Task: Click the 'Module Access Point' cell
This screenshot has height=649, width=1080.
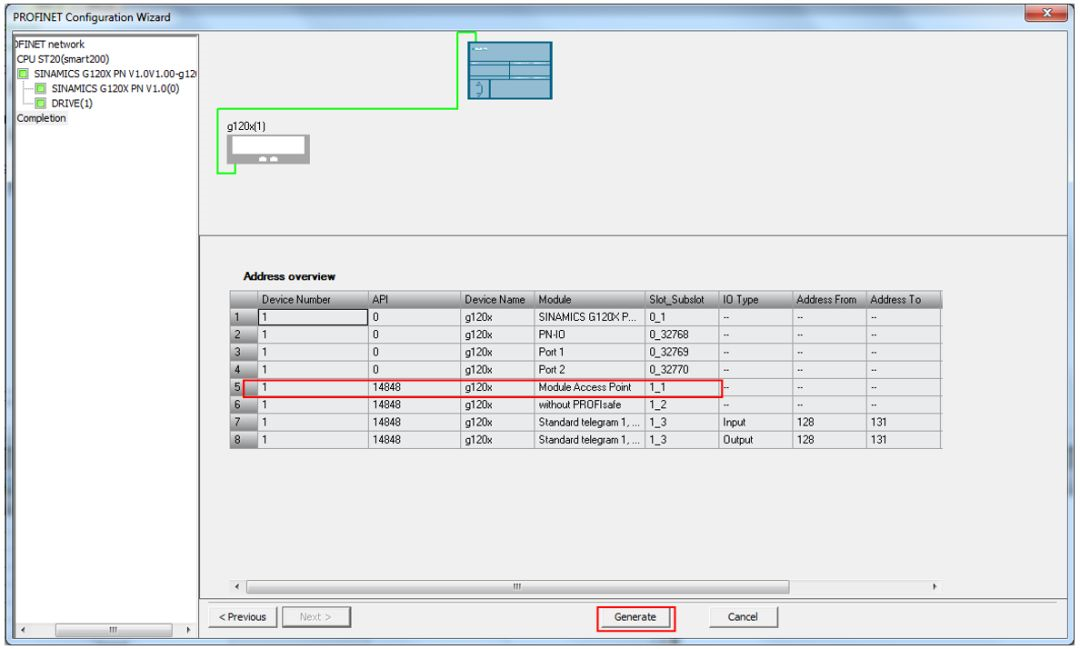Action: [x=590, y=387]
